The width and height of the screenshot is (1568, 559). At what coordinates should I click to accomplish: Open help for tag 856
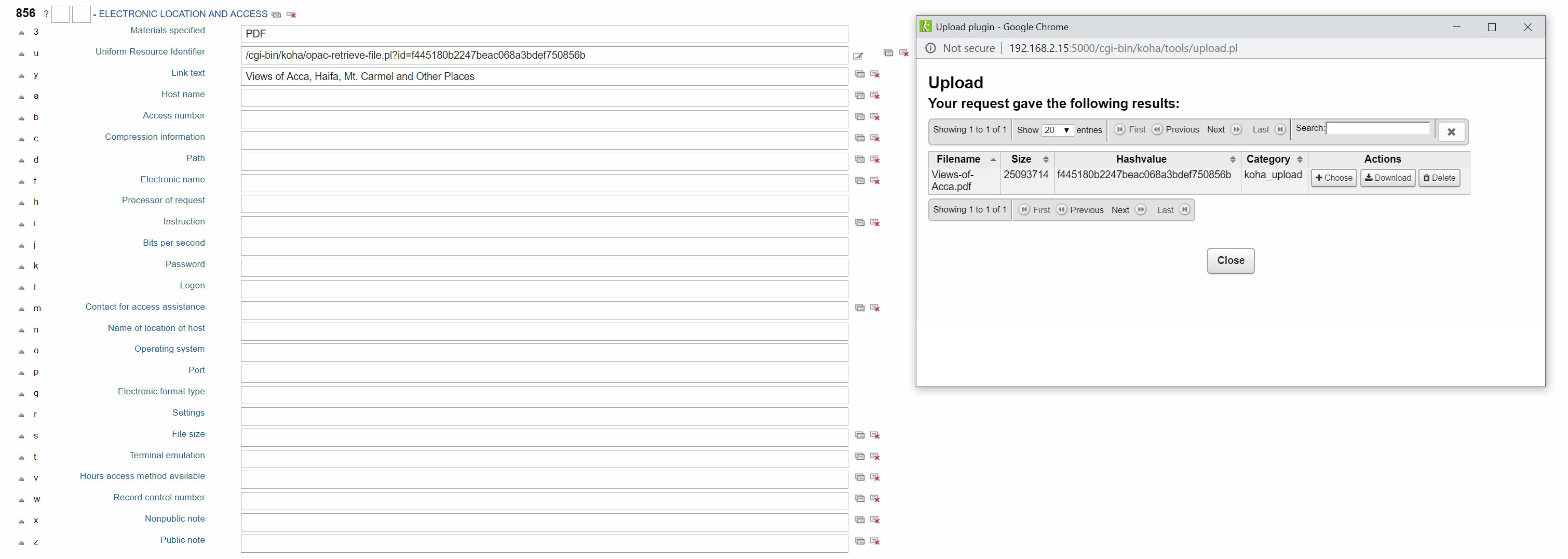coord(46,15)
